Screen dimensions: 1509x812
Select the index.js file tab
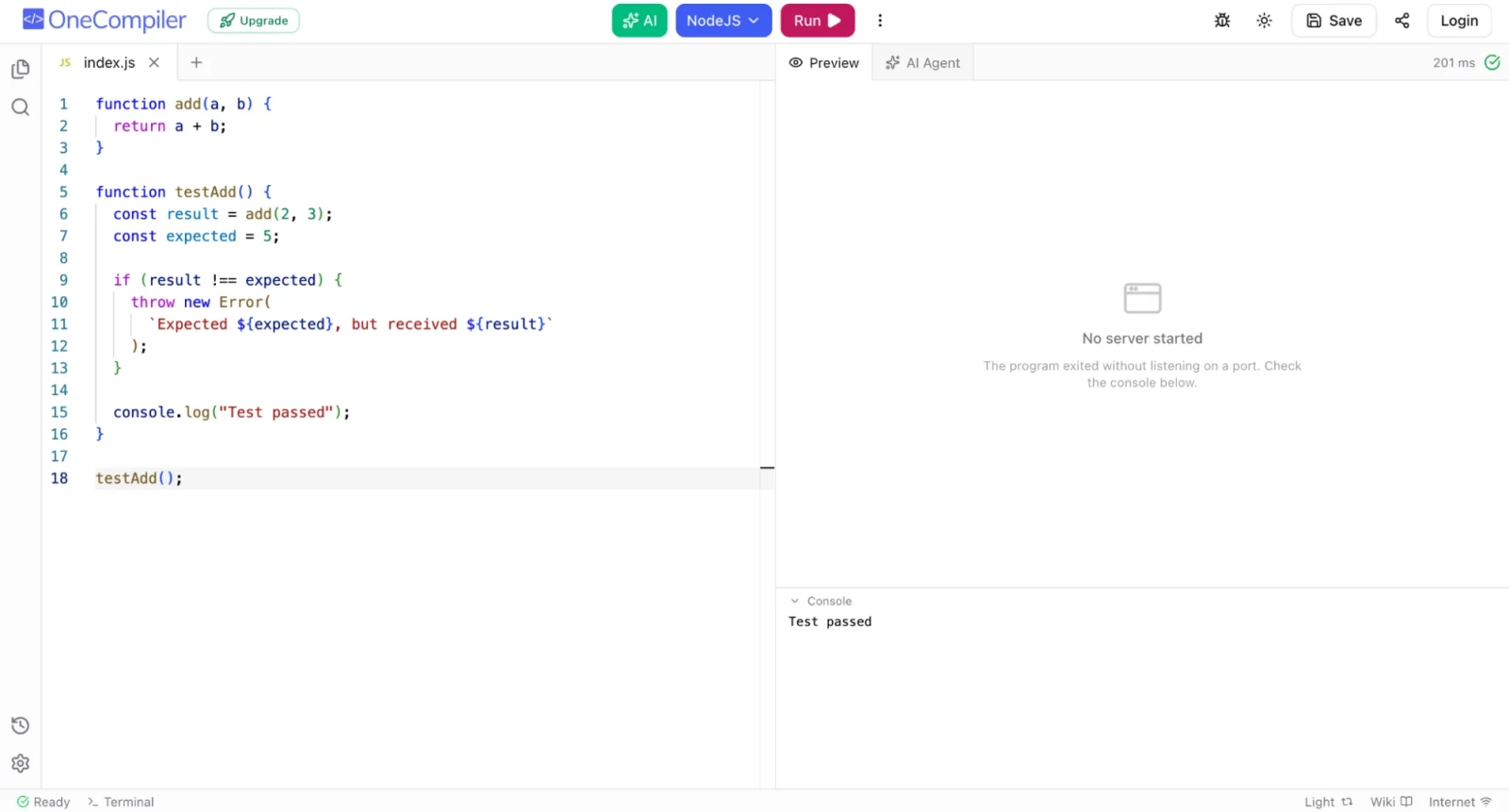pyautogui.click(x=108, y=62)
